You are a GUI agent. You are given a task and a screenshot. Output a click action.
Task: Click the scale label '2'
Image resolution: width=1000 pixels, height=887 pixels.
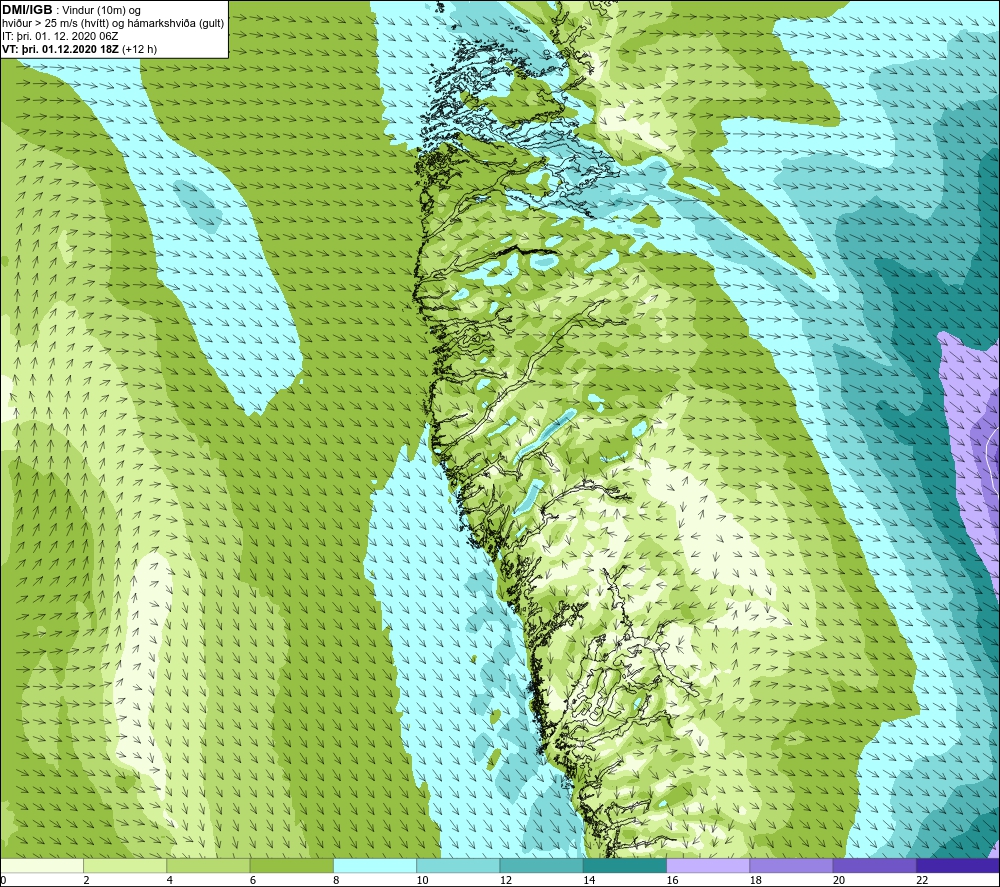pyautogui.click(x=86, y=881)
